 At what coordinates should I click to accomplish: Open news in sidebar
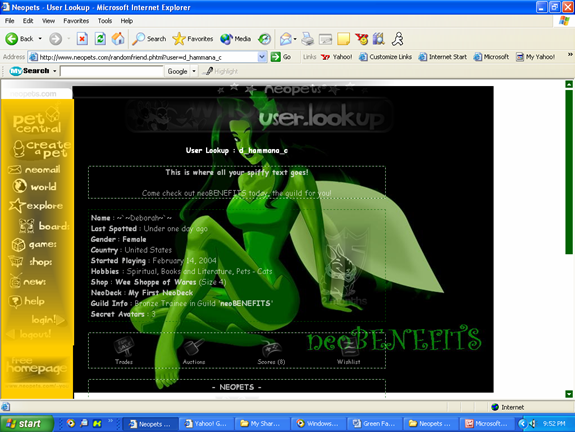[28, 281]
